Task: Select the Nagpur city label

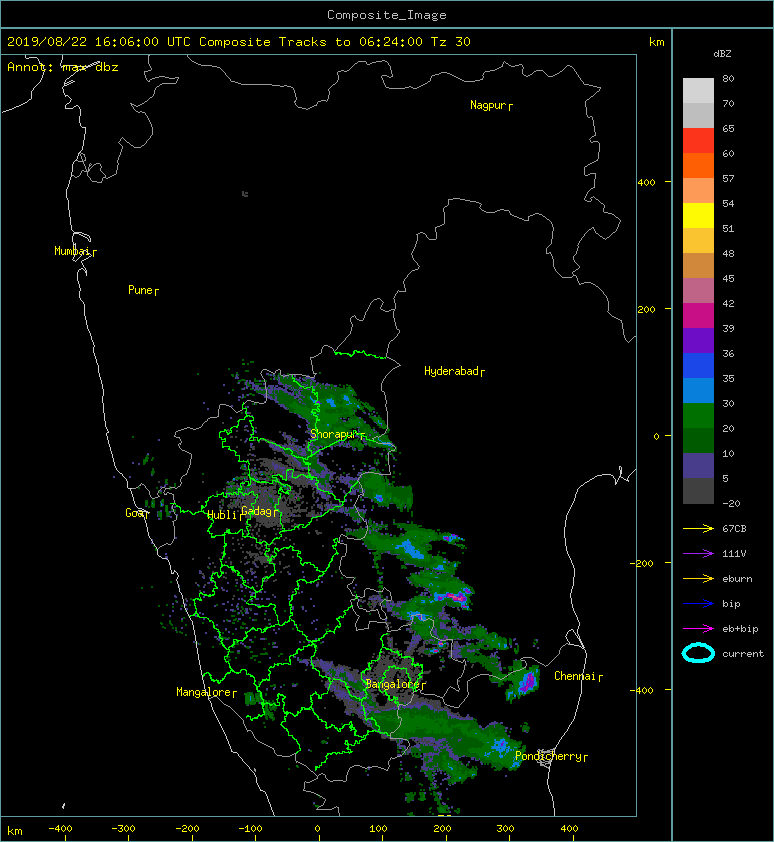Action: click(491, 105)
